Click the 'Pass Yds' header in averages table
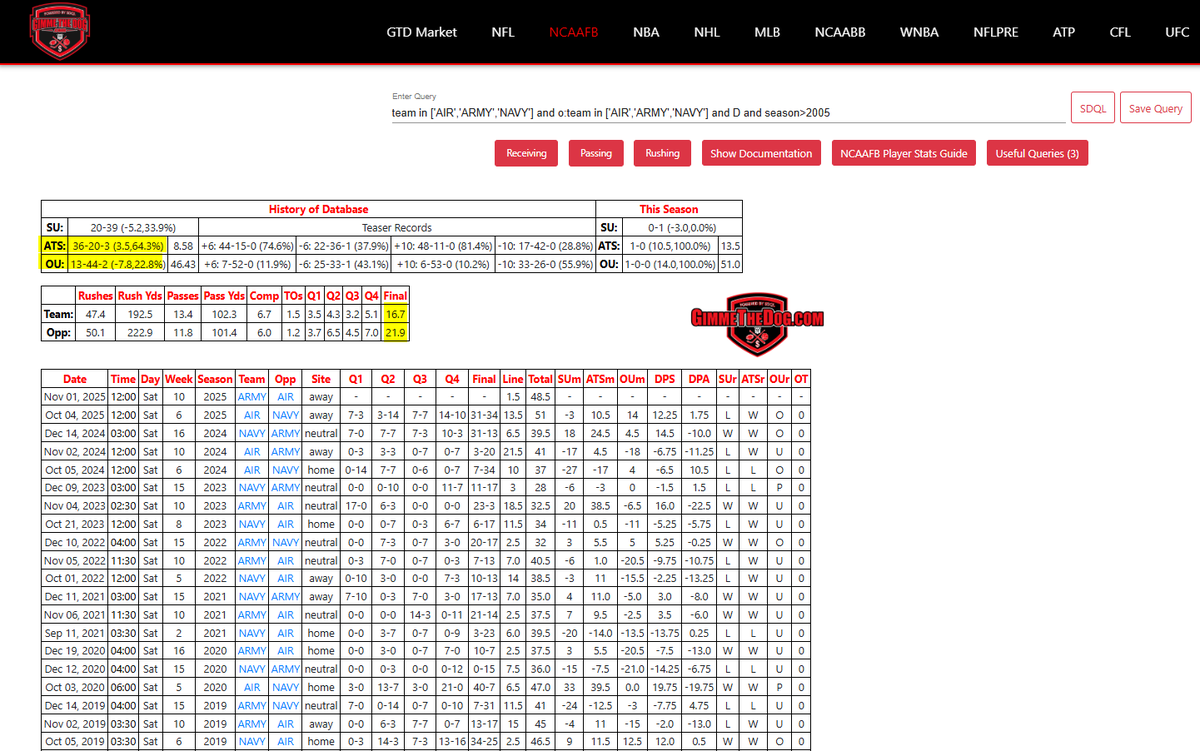Image resolution: width=1200 pixels, height=751 pixels. point(223,296)
